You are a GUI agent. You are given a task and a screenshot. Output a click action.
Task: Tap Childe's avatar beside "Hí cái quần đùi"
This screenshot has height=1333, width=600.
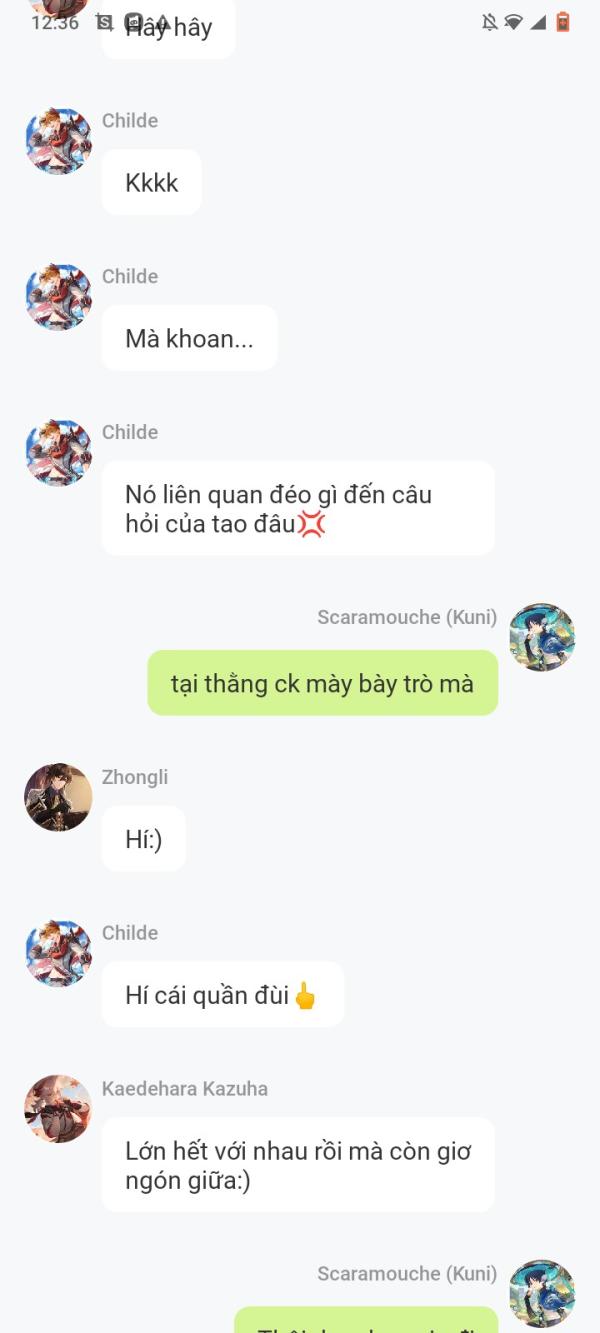(x=58, y=953)
